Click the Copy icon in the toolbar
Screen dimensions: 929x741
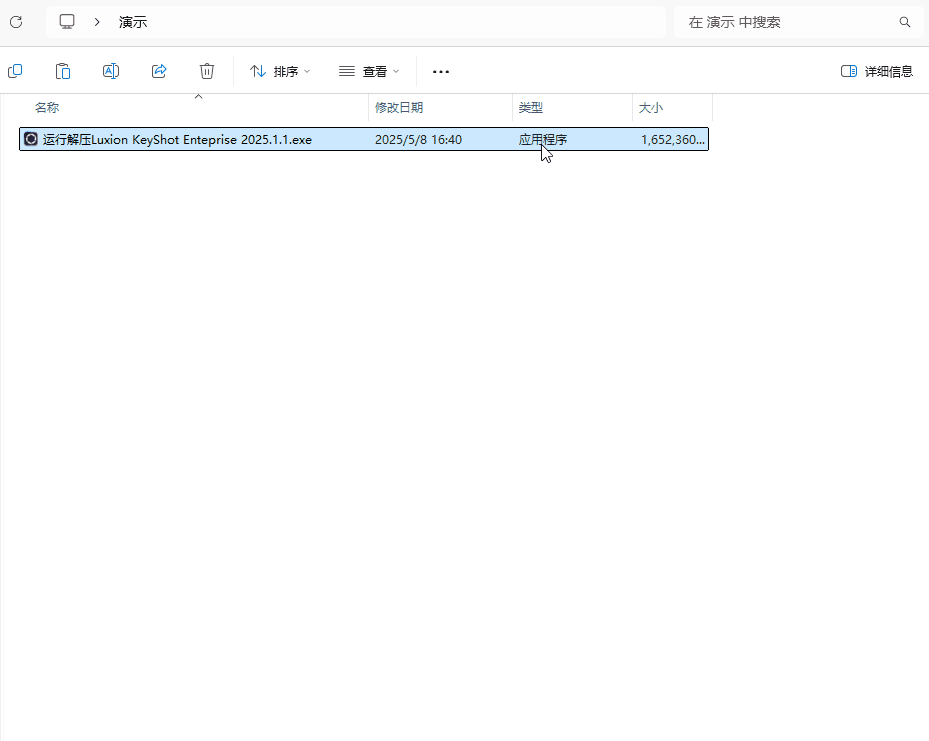pos(15,71)
